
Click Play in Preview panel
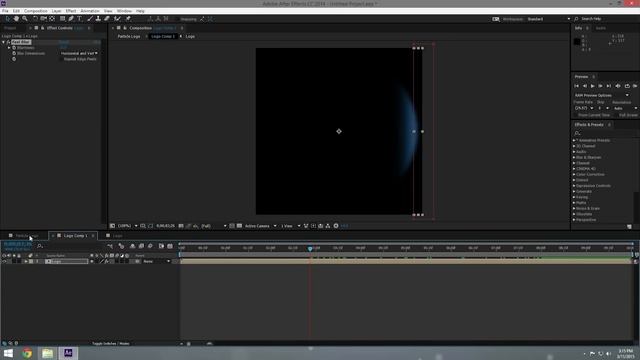pos(592,86)
